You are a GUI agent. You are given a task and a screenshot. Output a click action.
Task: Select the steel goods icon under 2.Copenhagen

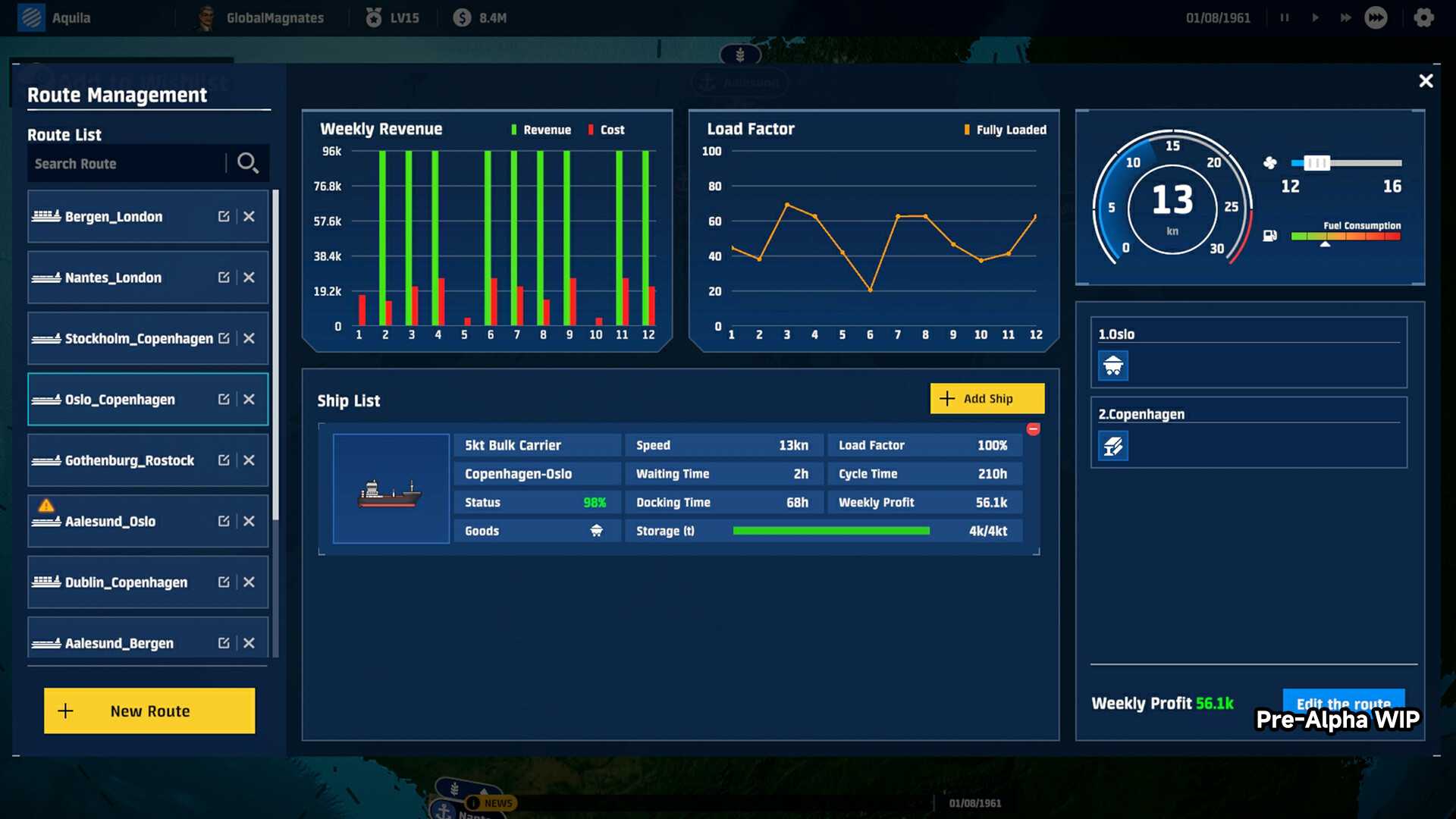(1112, 446)
